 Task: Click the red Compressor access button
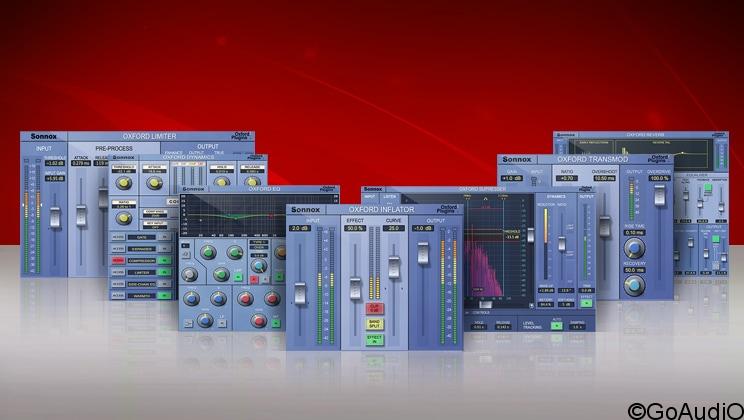coord(118,261)
